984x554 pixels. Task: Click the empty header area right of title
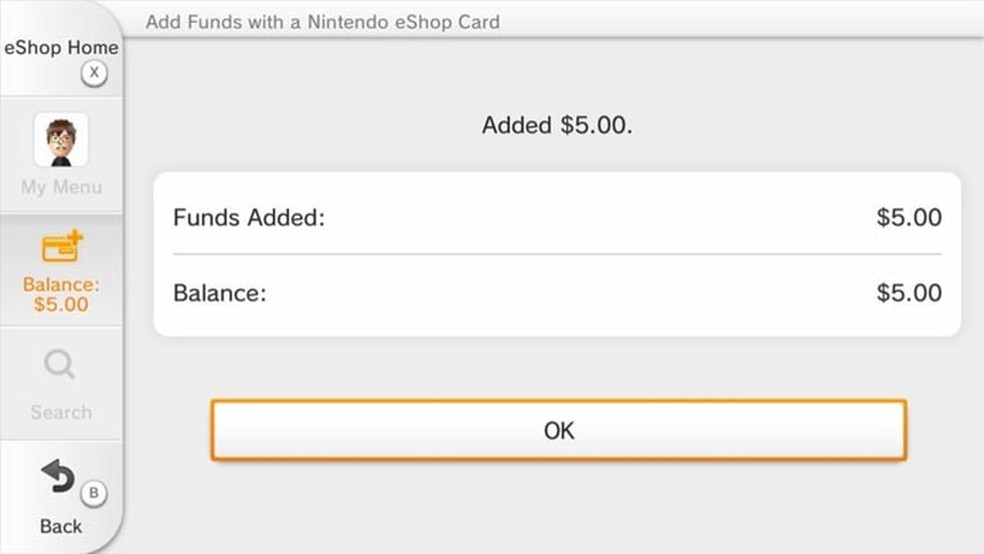coord(740,21)
